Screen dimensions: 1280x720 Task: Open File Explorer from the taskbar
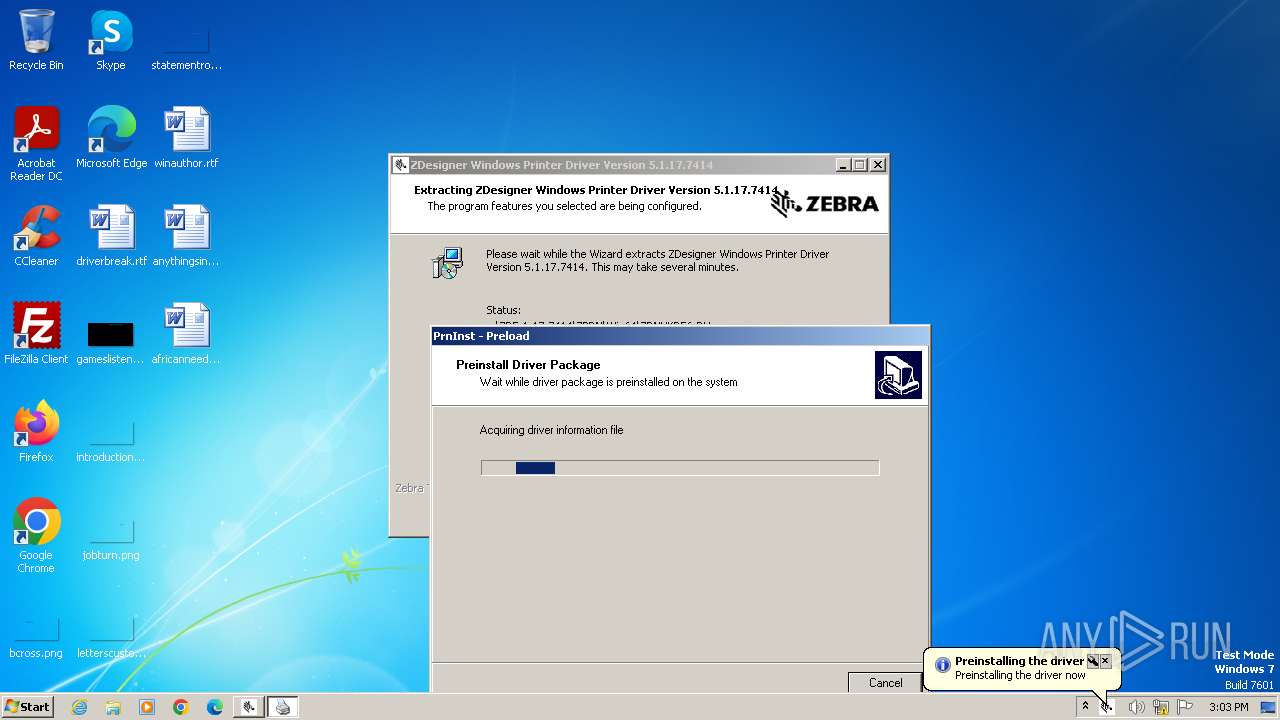tap(113, 707)
